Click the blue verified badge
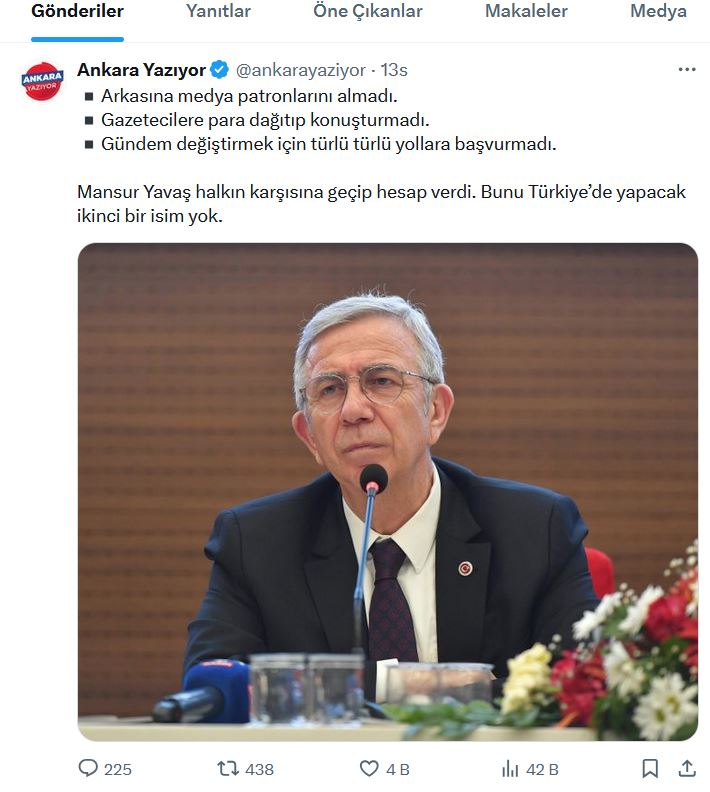The width and height of the screenshot is (710, 792). point(219,69)
